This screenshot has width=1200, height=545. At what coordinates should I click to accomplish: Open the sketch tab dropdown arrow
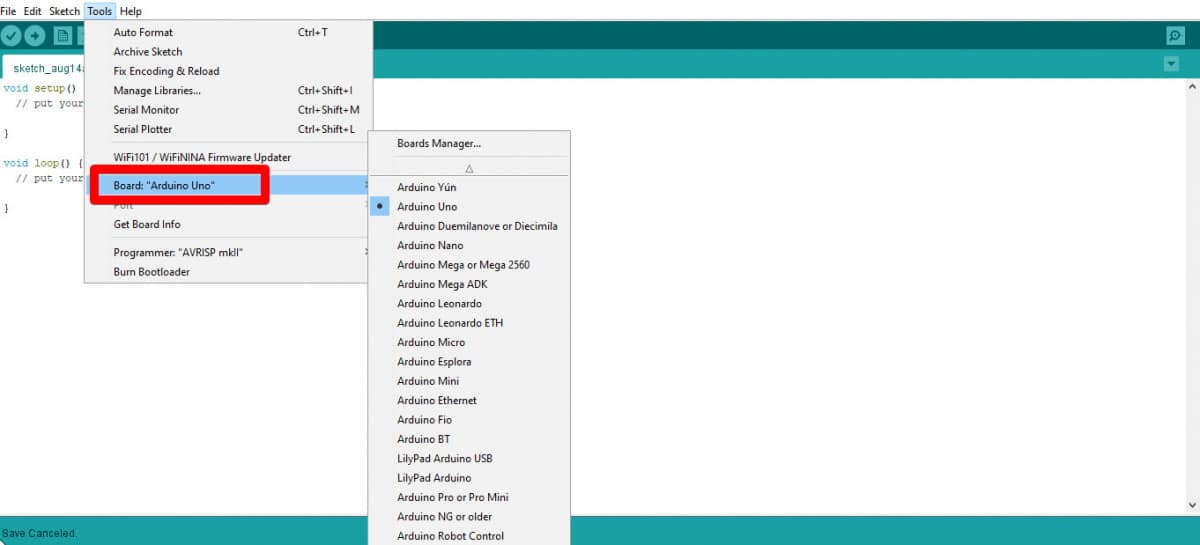(1171, 65)
